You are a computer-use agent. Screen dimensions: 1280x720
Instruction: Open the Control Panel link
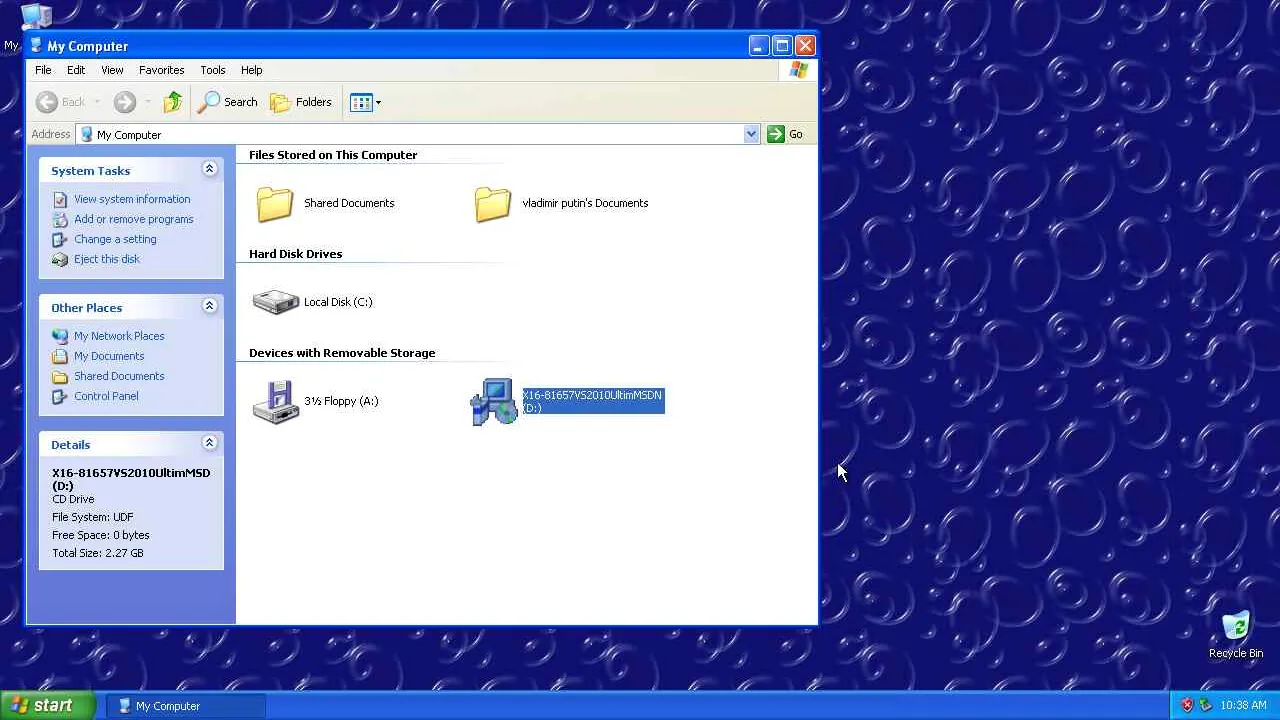(x=106, y=396)
